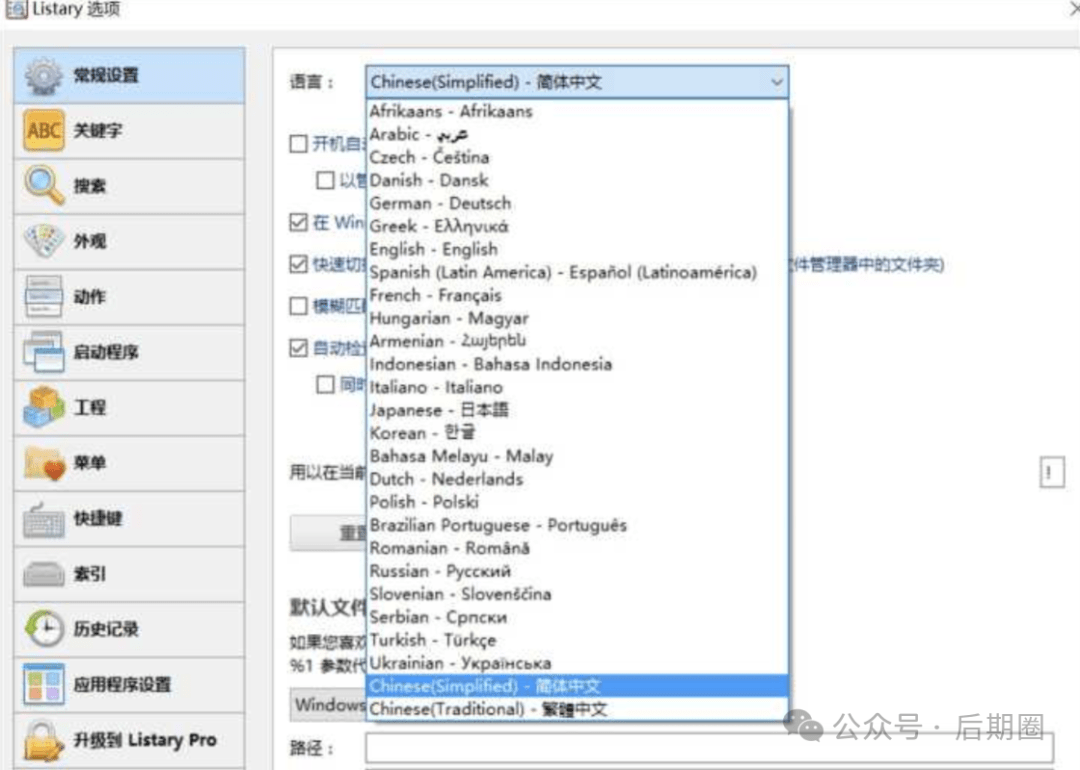Open Menu folder heart icon
The height and width of the screenshot is (770, 1080).
[x=44, y=462]
